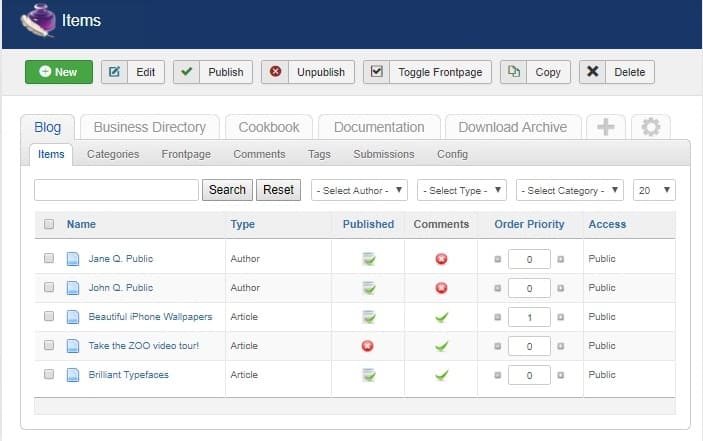Open the Frontpage sub-tab

pyautogui.click(x=186, y=154)
